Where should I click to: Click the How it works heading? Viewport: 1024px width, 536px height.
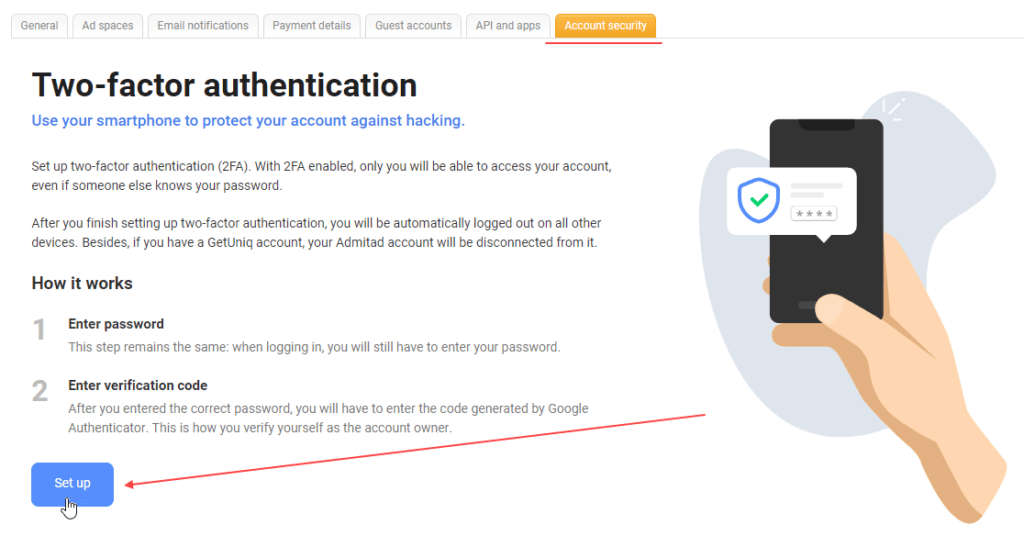click(82, 283)
